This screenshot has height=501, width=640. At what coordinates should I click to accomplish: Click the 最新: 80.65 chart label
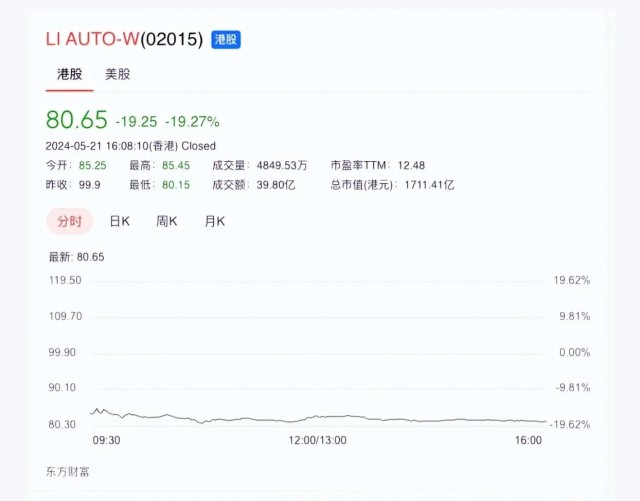coord(76,257)
